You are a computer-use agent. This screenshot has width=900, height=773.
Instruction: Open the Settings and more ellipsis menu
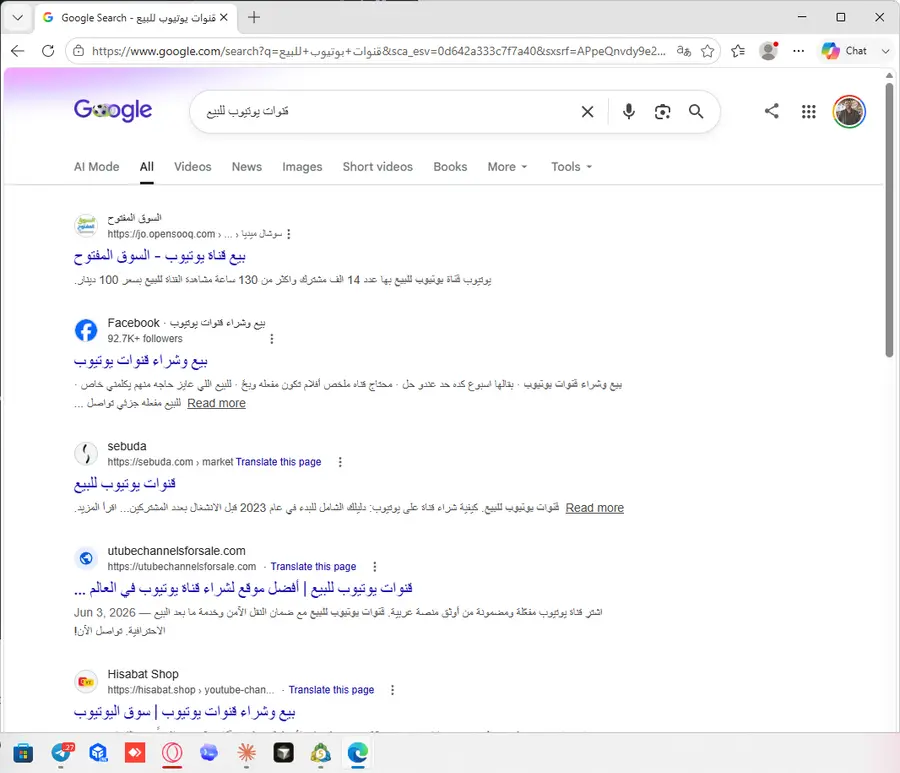(798, 51)
